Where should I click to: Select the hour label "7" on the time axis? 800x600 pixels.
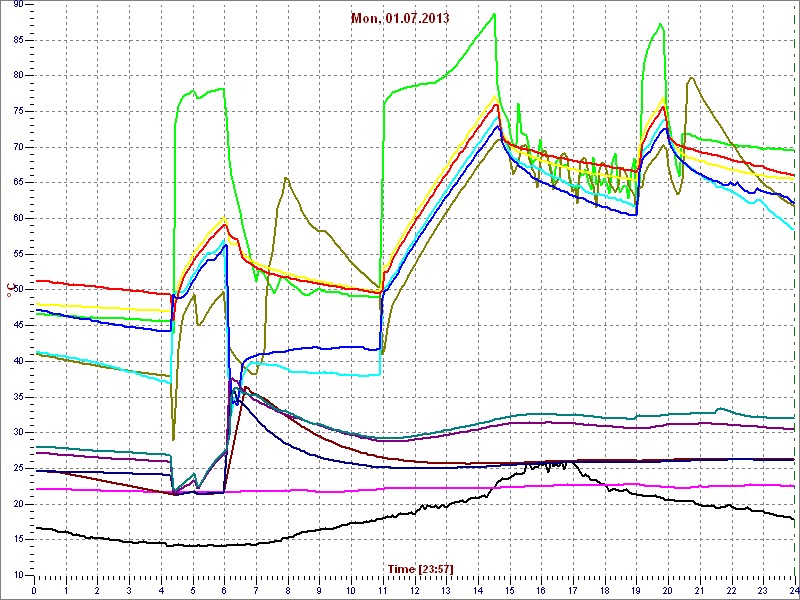(256, 588)
